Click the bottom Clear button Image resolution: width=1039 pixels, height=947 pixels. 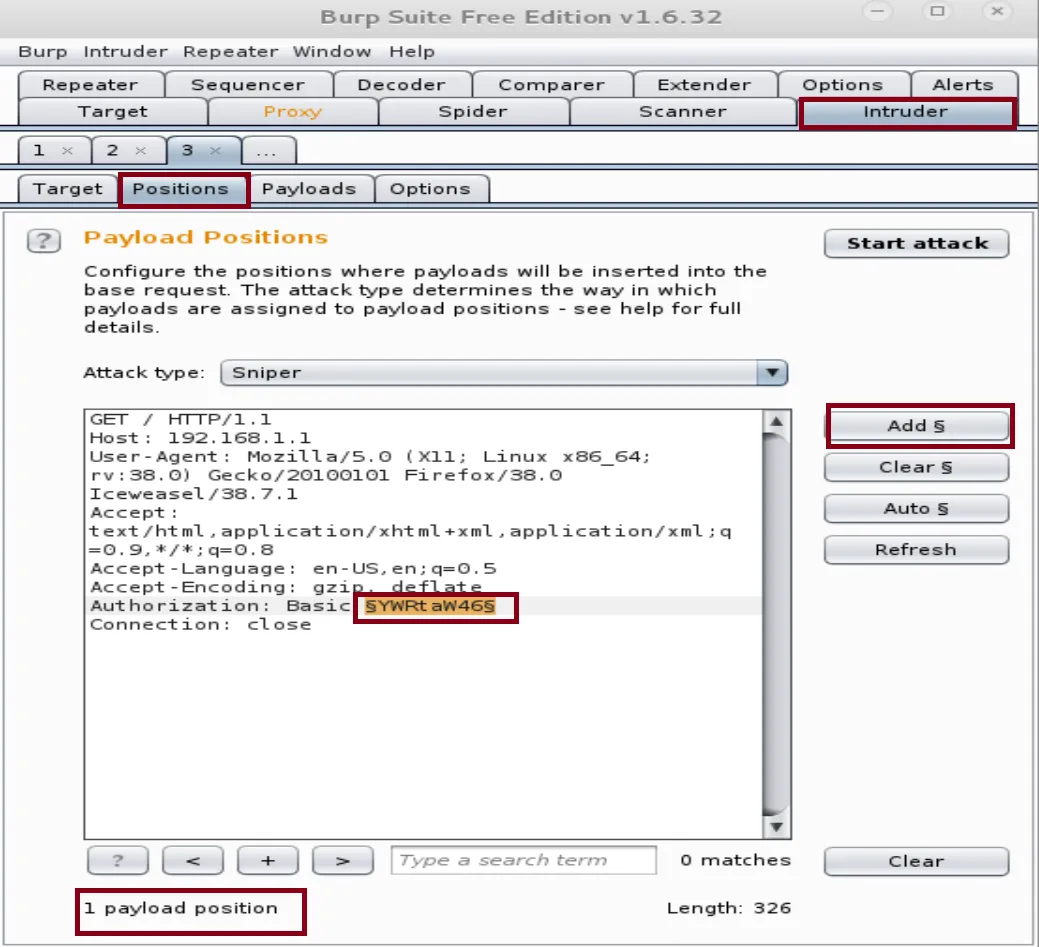917,861
